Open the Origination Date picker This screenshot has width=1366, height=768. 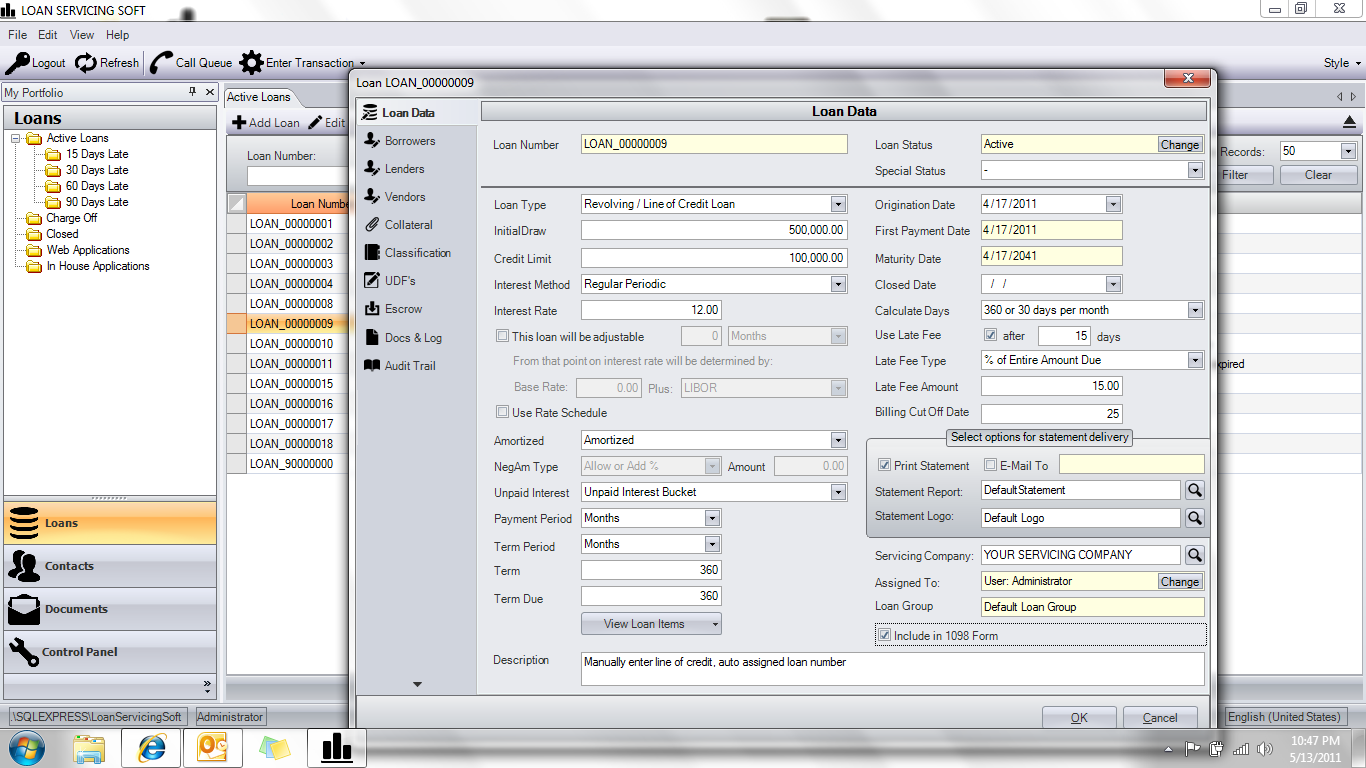[1113, 204]
